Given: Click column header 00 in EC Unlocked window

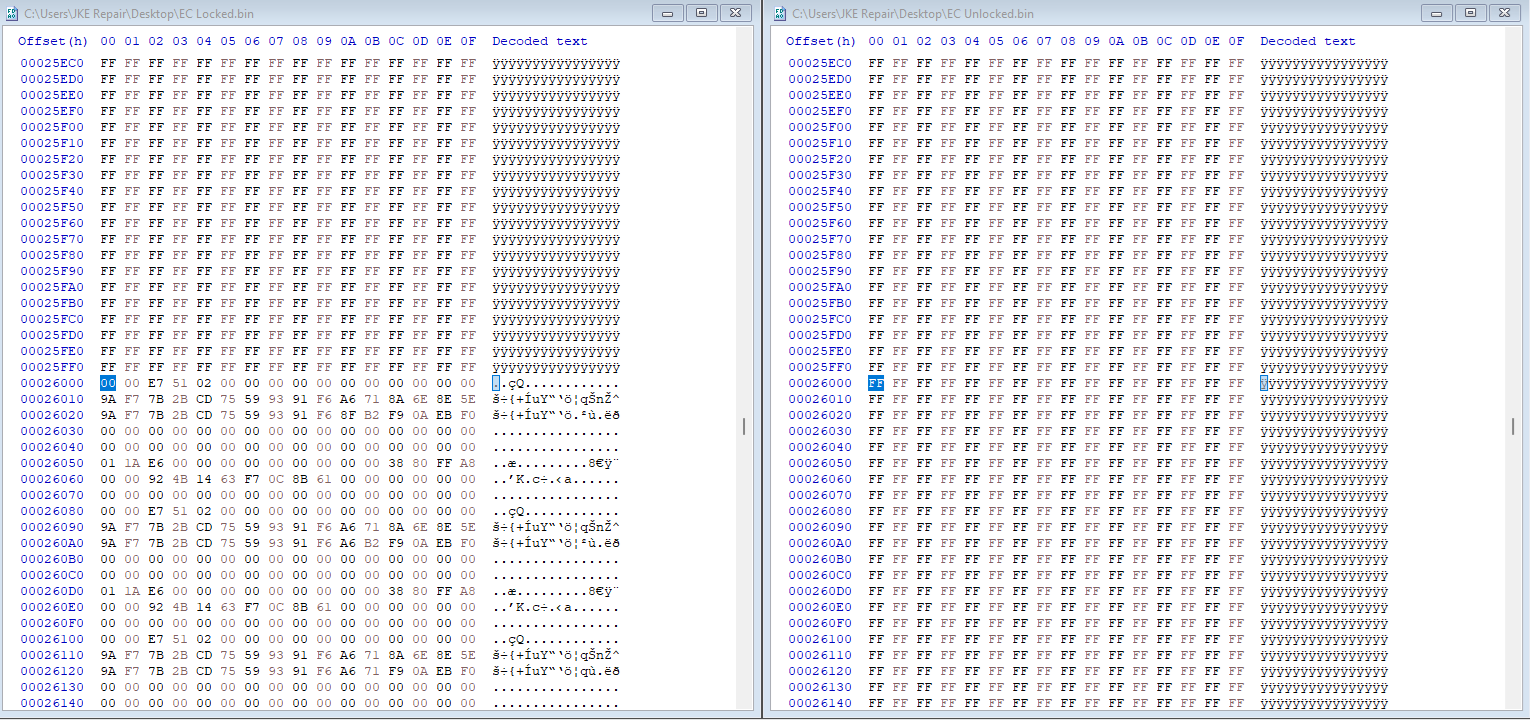Looking at the screenshot, I should click(876, 41).
